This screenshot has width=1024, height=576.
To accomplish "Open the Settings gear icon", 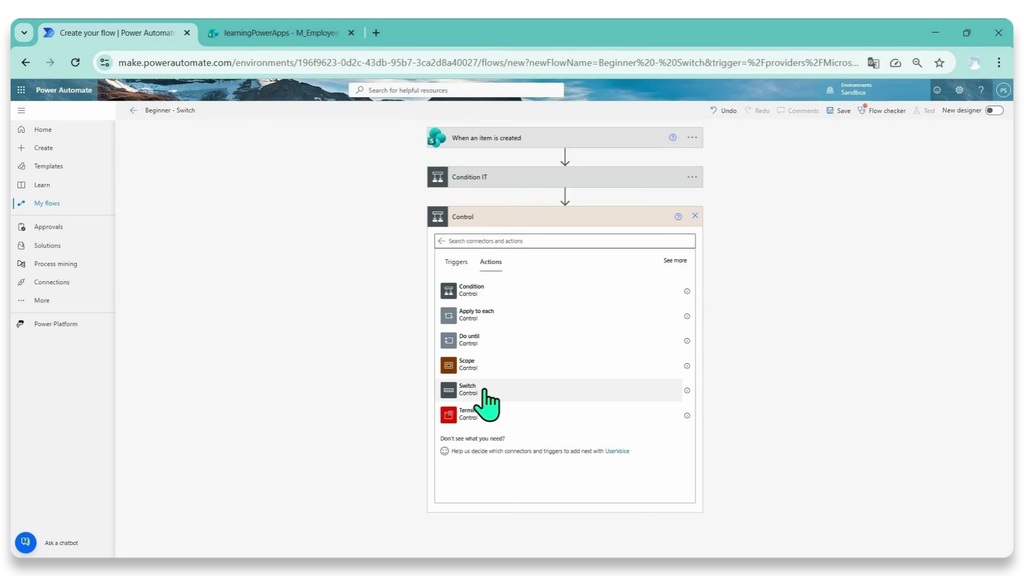I will 959,90.
